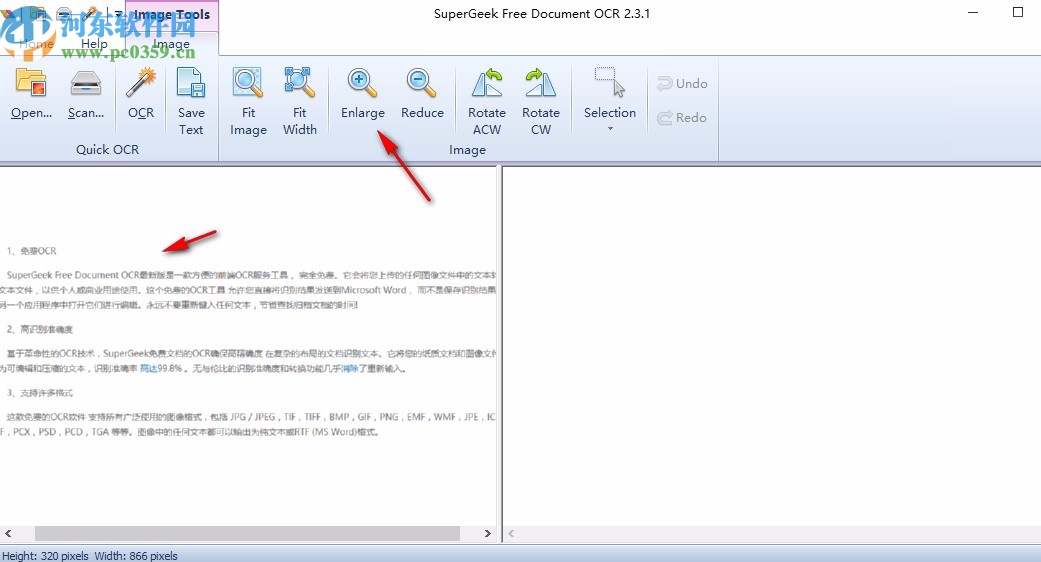Click right arrow of image pane scrollbar
The width and height of the screenshot is (1041, 562).
pos(488,533)
